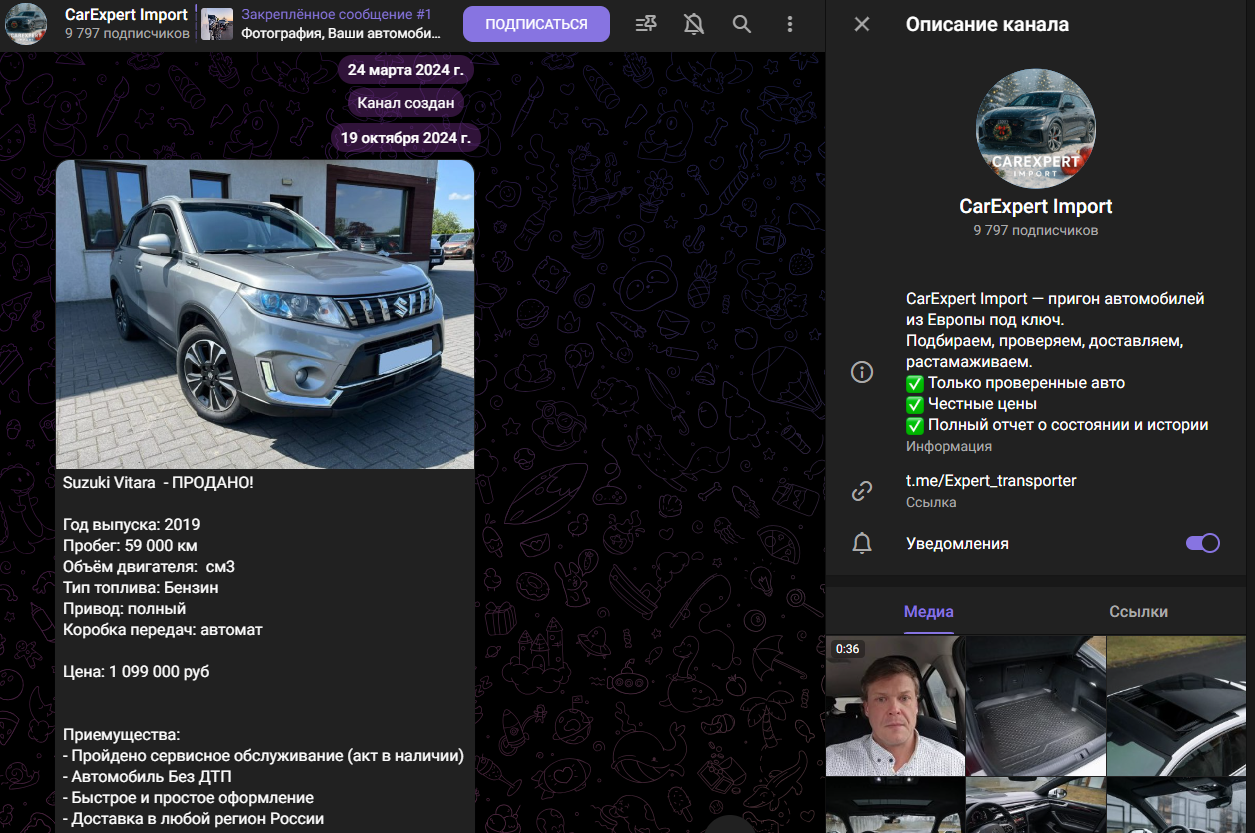Click the Описание канала panel title

(987, 24)
